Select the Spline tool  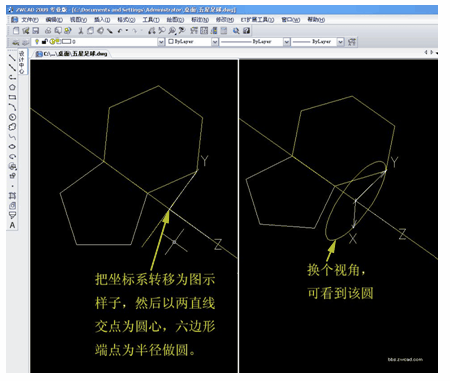coord(12,137)
